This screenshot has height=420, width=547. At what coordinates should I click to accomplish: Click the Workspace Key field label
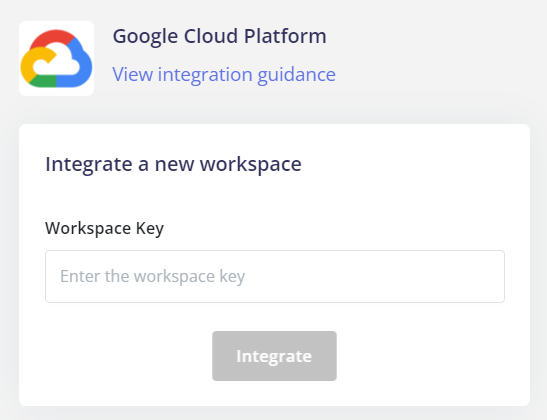[104, 228]
